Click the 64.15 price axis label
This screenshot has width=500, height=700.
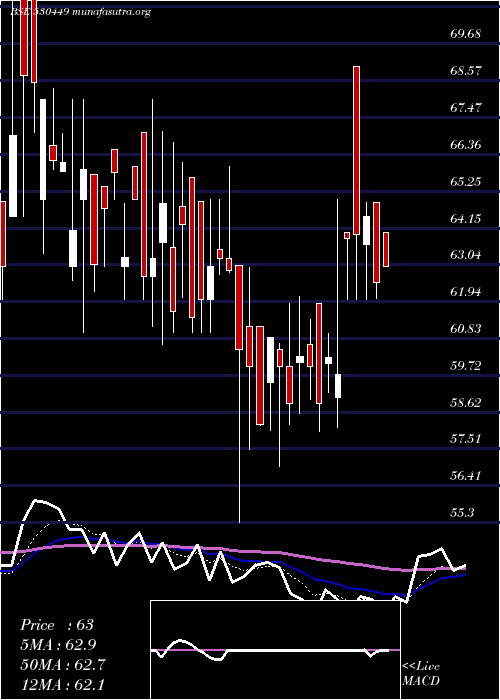[466, 219]
